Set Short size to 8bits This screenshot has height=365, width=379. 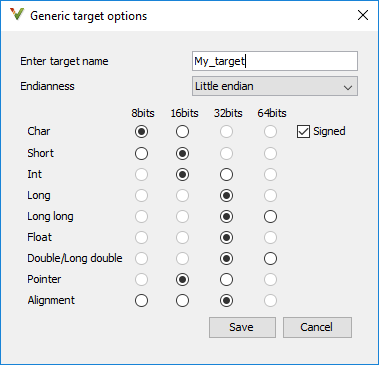(142, 154)
